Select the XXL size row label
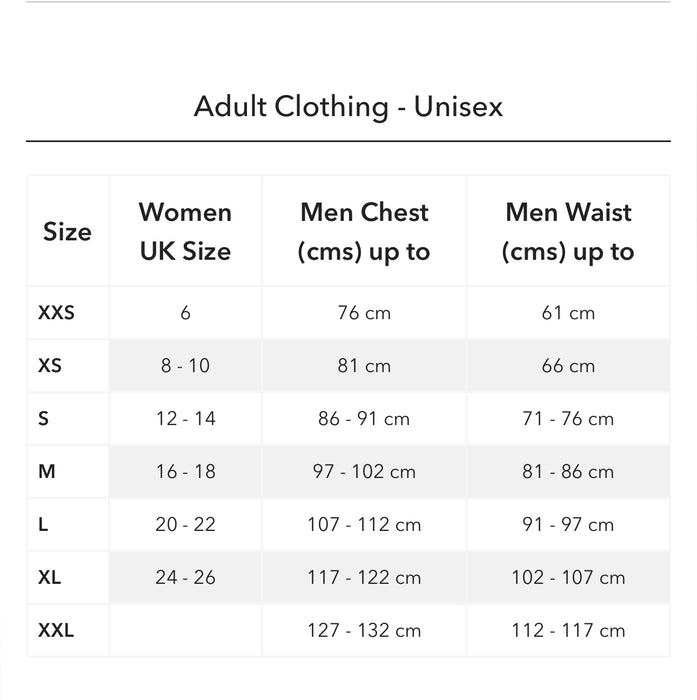 56,631
